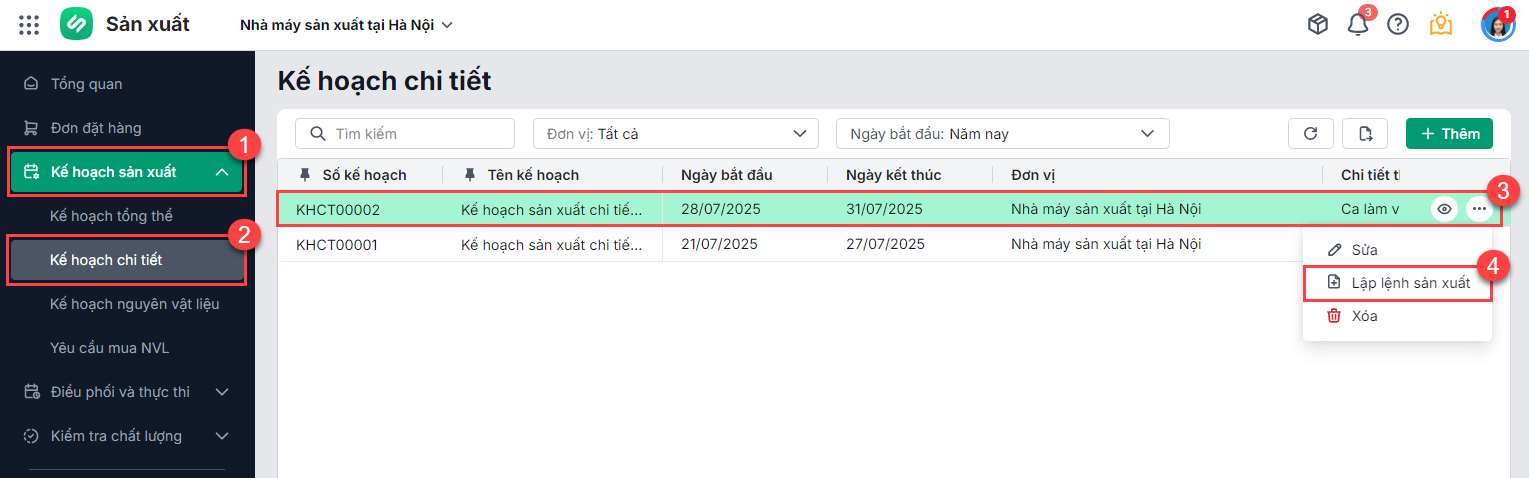Collapse the Kế hoạch sản xuất menu
The height and width of the screenshot is (478, 1529).
(x=222, y=172)
